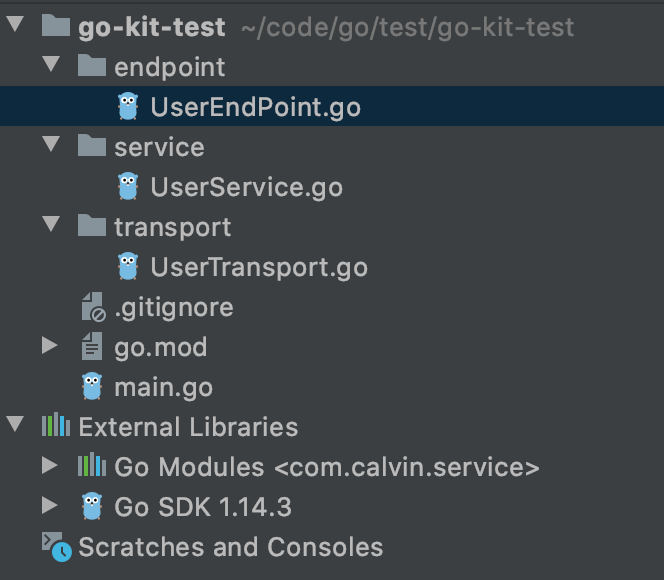Click the Scratches and Consoles icon
Screen dimensions: 664x580
coord(56,547)
